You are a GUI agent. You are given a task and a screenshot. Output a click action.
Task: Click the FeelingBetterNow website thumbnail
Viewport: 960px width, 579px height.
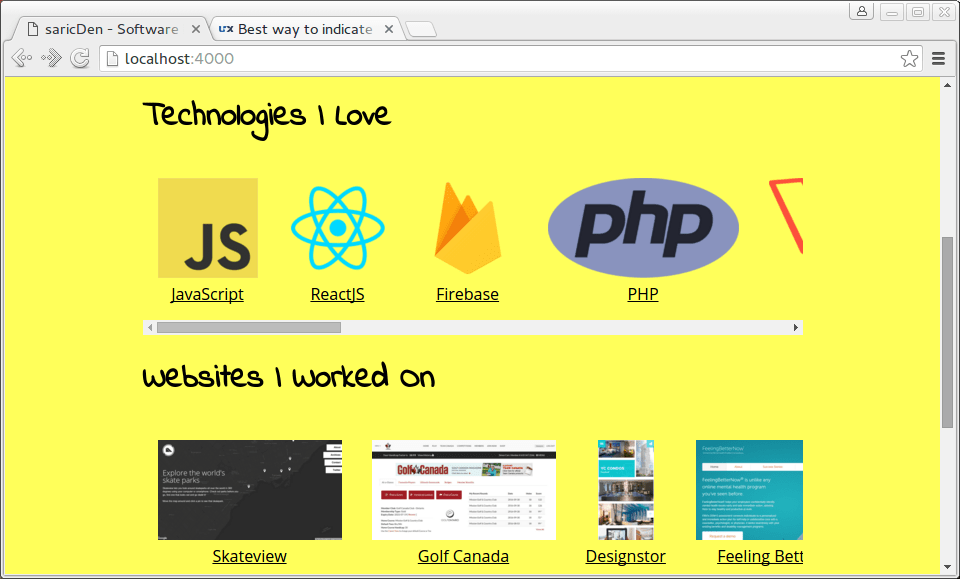coord(749,490)
